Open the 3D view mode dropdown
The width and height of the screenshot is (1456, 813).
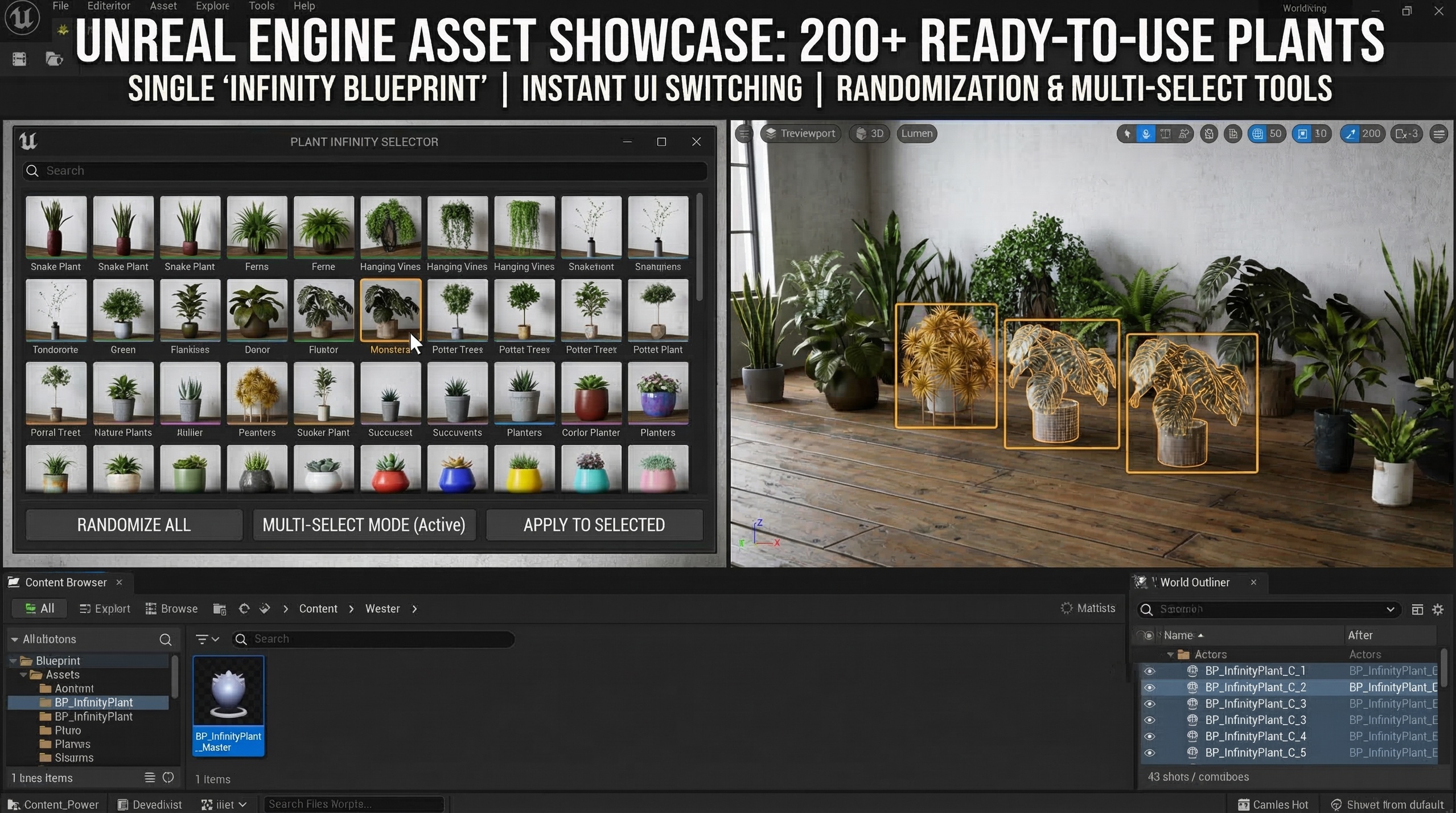click(869, 133)
